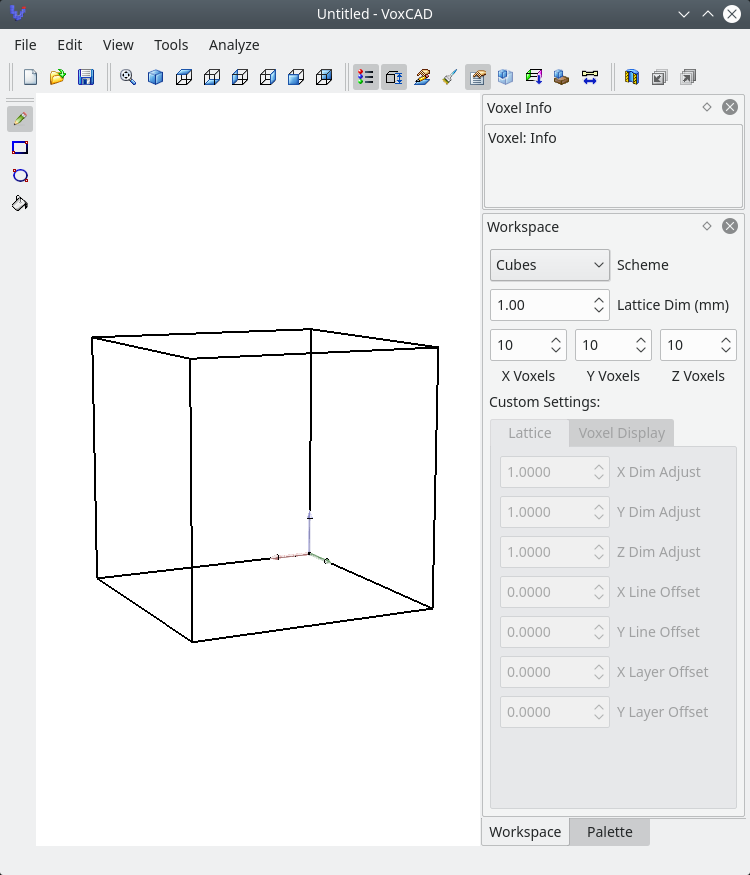
Task: Toggle the voxel info panel toolbar button
Action: tap(478, 77)
